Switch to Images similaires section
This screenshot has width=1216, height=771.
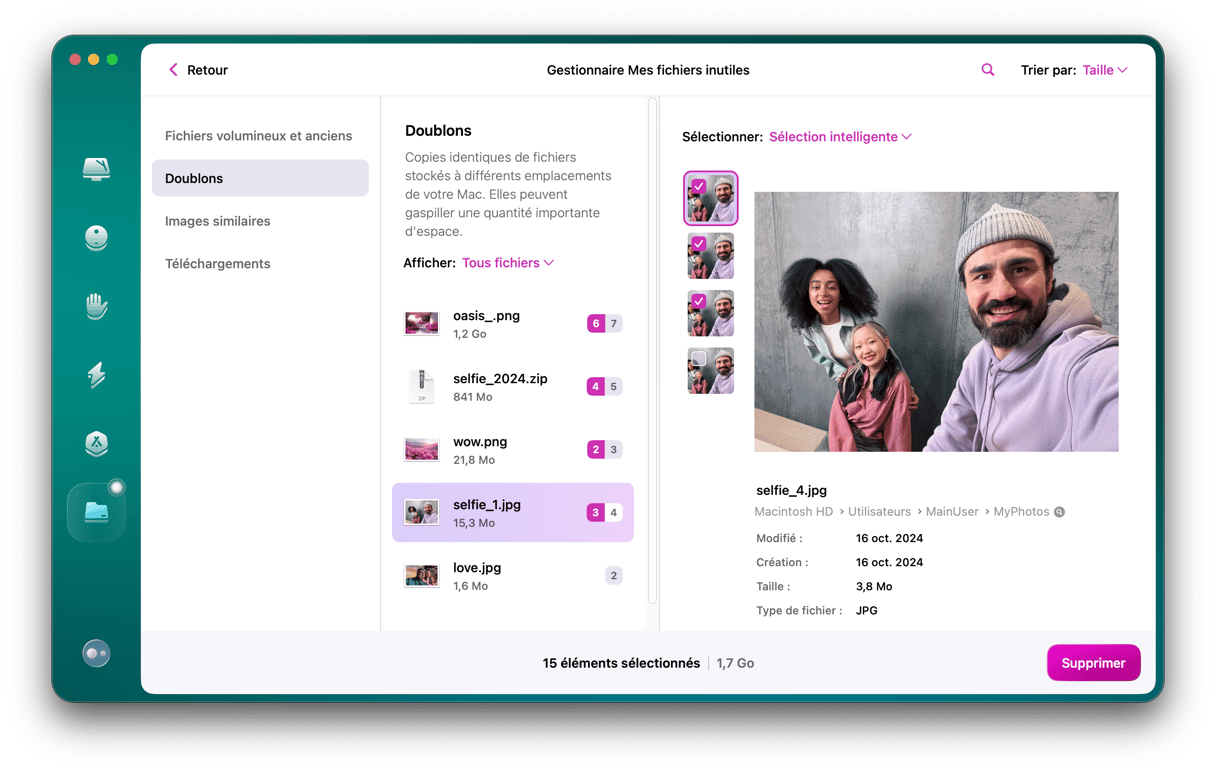218,221
